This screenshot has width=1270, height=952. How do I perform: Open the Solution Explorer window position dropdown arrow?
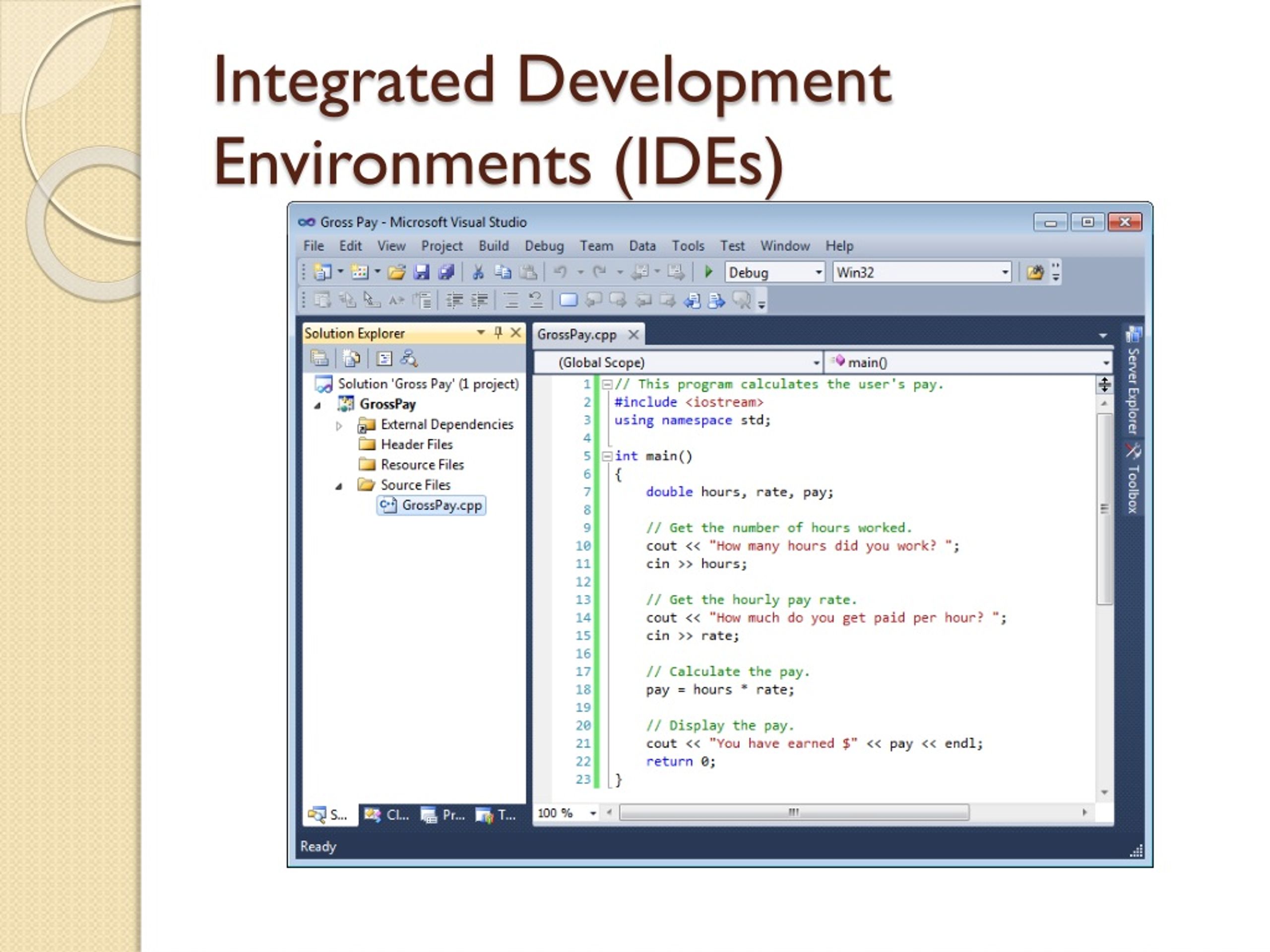(x=481, y=332)
